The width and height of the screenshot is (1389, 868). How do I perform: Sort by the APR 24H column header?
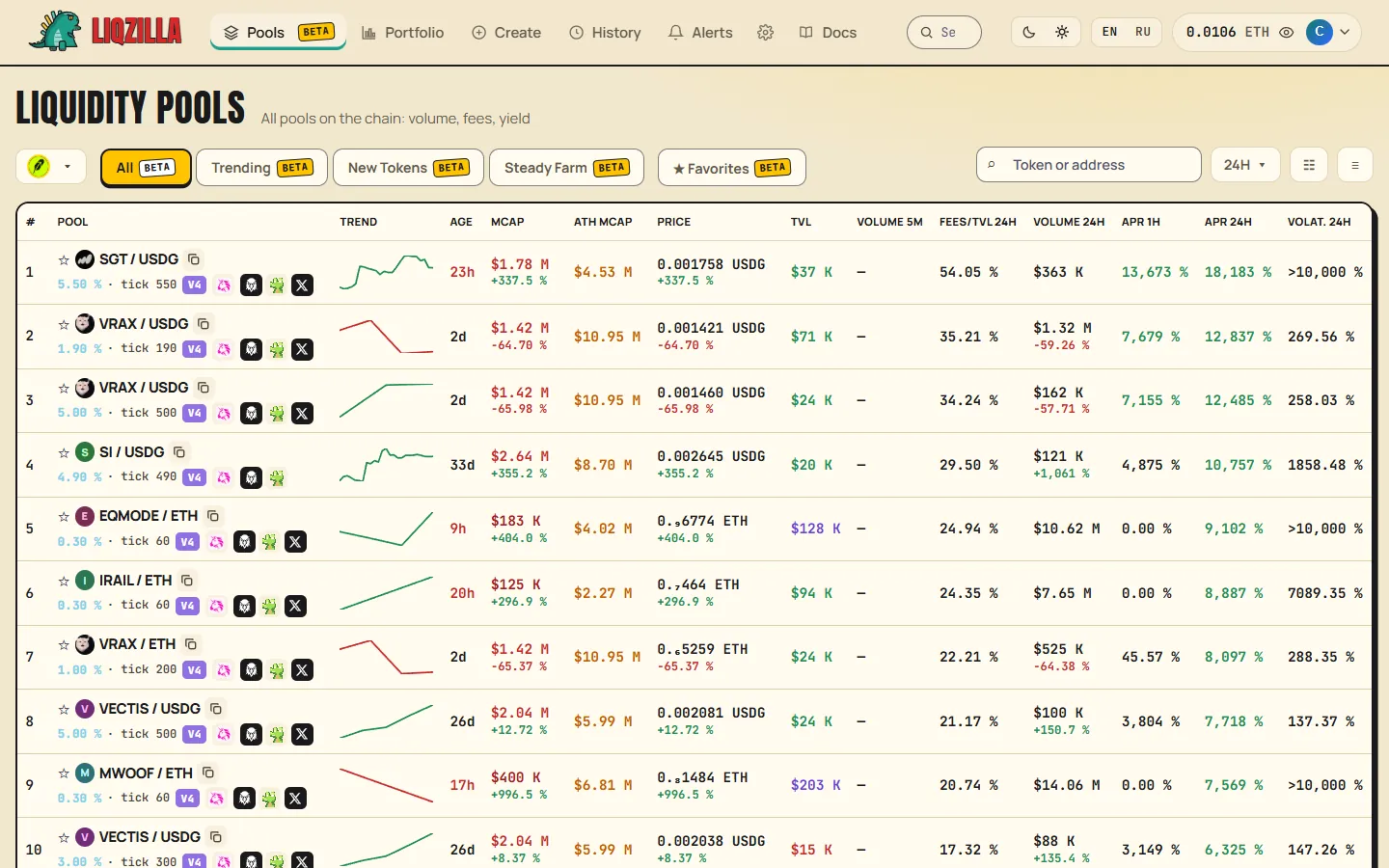point(1228,222)
